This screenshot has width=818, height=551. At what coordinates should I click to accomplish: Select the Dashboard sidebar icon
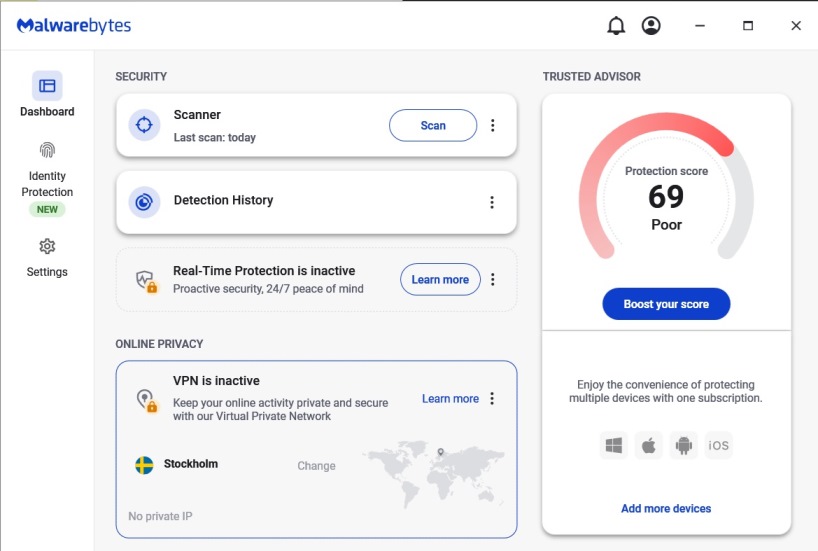(47, 86)
